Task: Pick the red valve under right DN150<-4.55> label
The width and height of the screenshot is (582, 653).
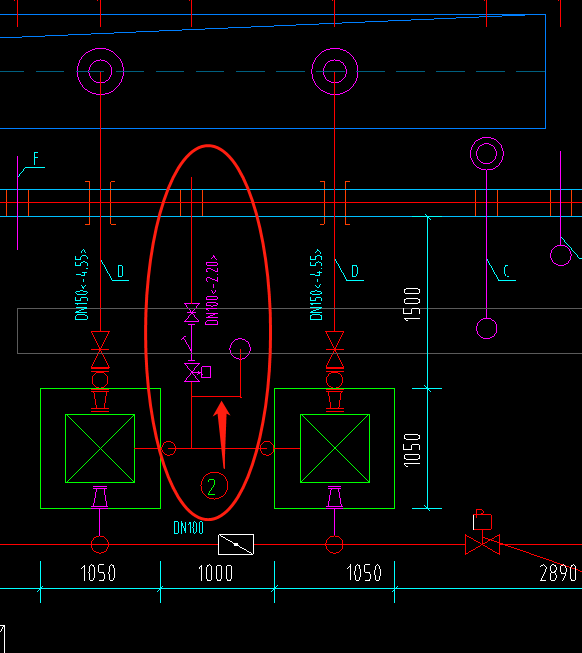Action: 335,350
